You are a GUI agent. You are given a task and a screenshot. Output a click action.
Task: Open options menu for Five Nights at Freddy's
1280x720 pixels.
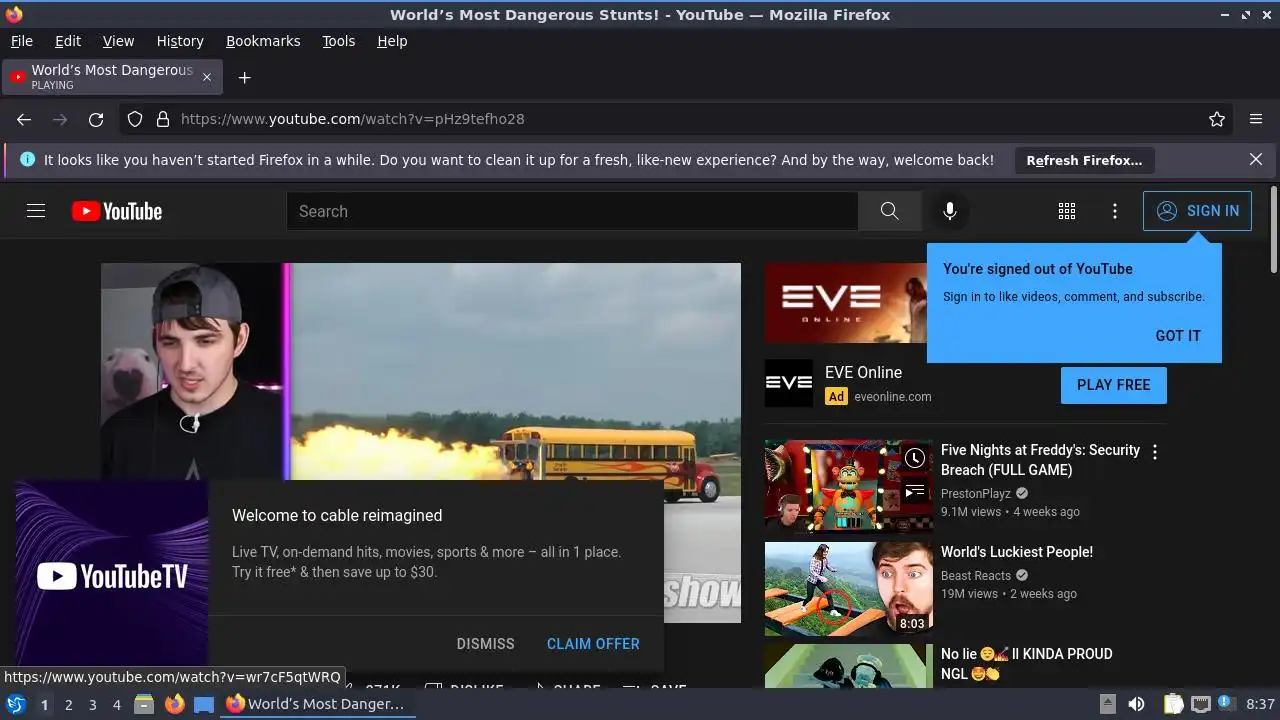pos(1154,452)
